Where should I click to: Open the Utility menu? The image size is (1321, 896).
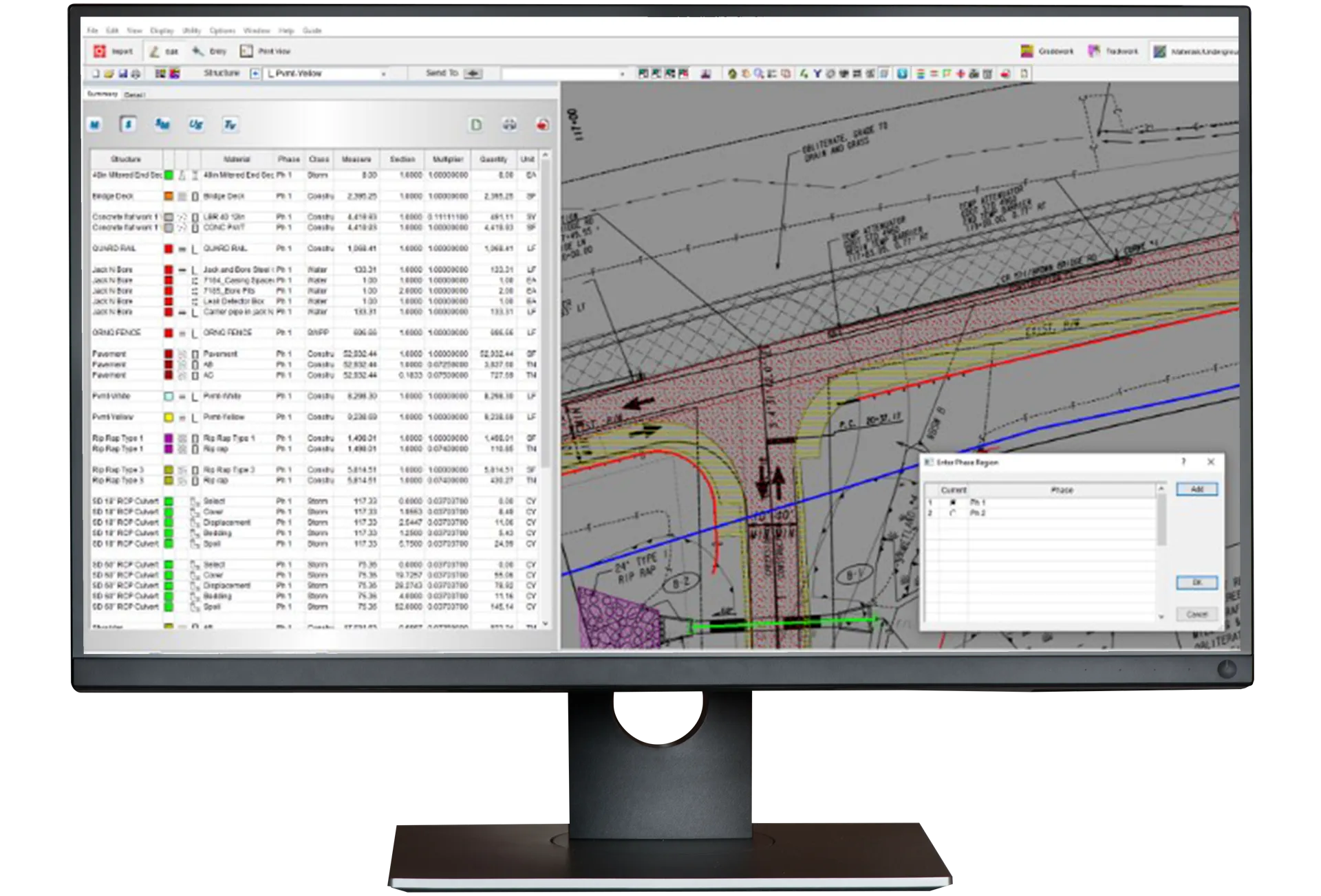point(191,31)
